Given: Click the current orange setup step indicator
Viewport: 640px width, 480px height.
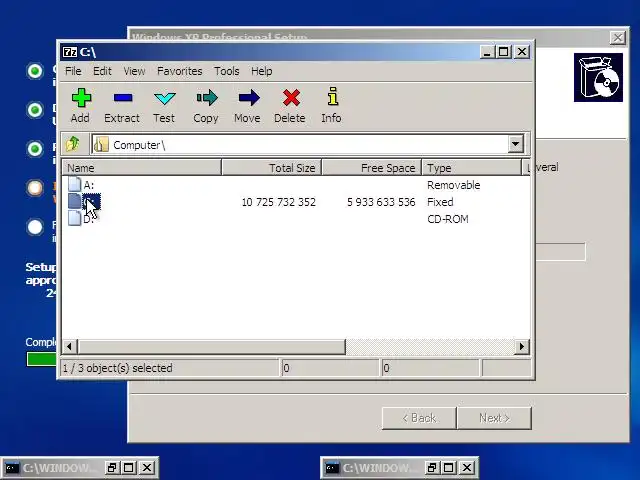Looking at the screenshot, I should [x=35, y=188].
